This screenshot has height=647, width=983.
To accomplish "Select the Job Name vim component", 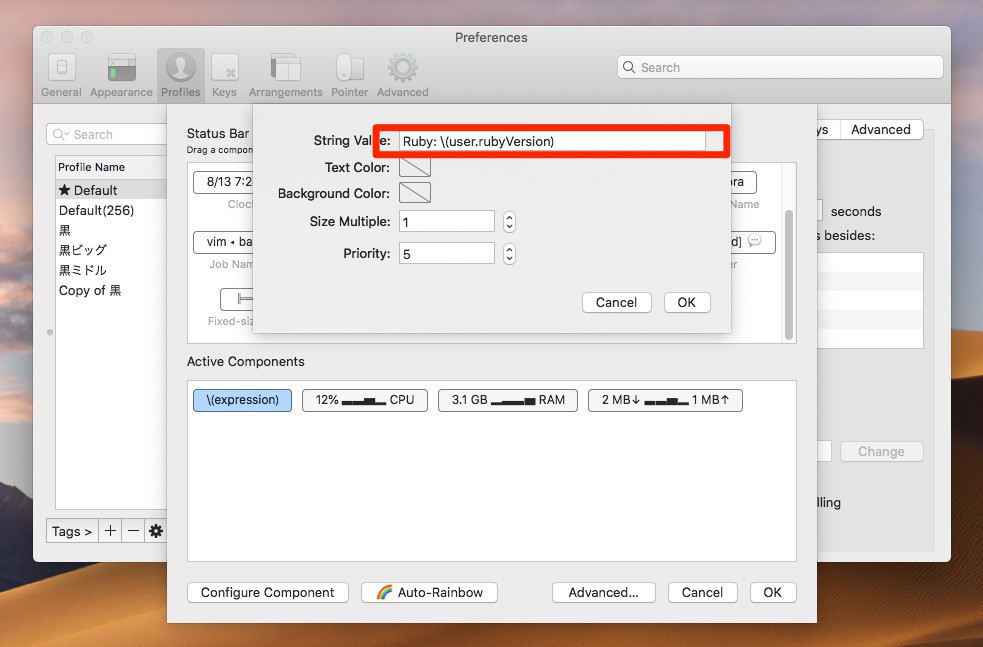I will [223, 242].
